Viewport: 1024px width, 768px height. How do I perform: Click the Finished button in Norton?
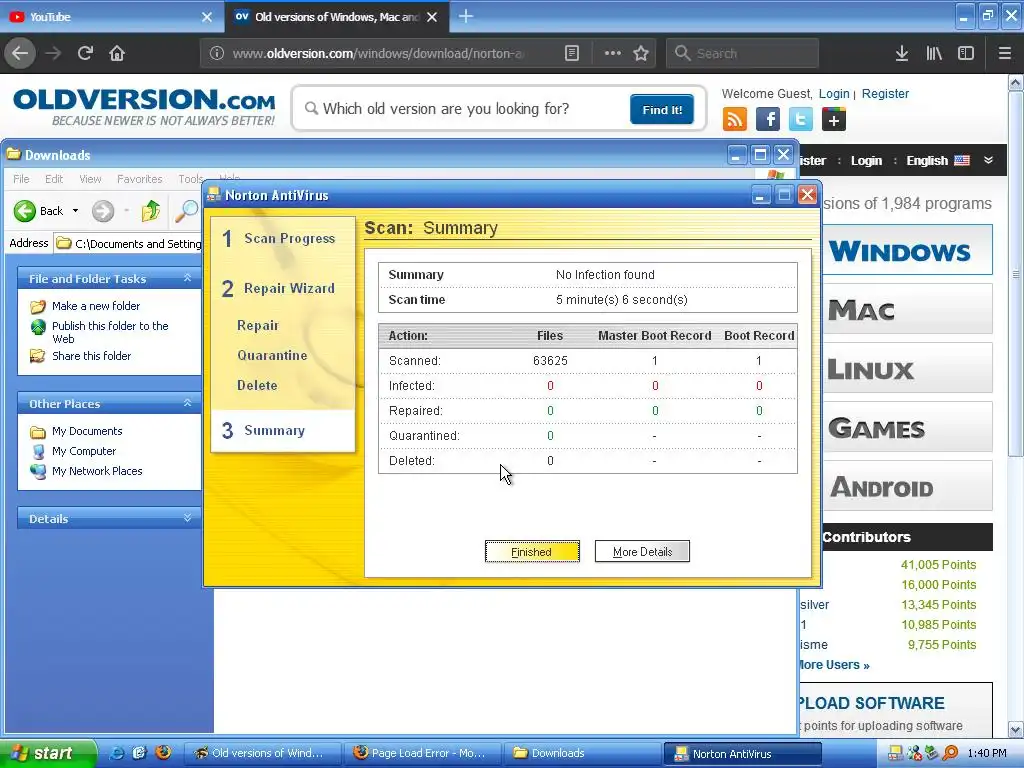click(x=532, y=552)
